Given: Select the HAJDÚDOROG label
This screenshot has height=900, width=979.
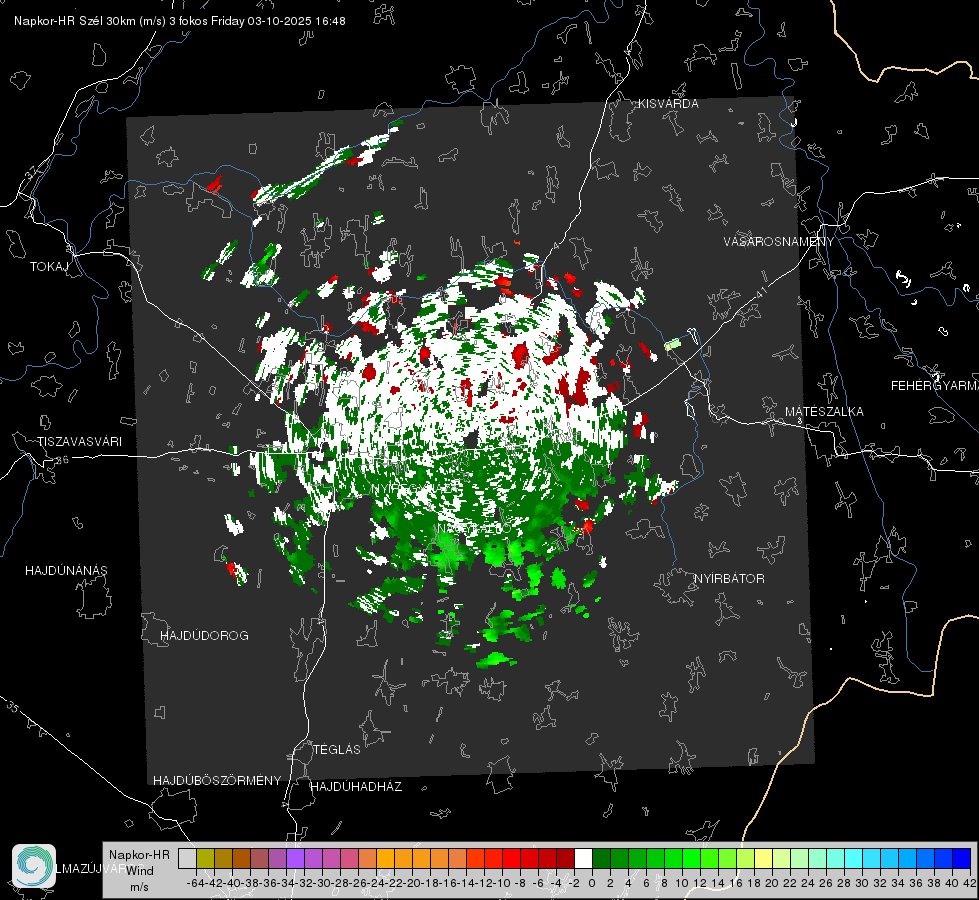Looking at the screenshot, I should (204, 635).
